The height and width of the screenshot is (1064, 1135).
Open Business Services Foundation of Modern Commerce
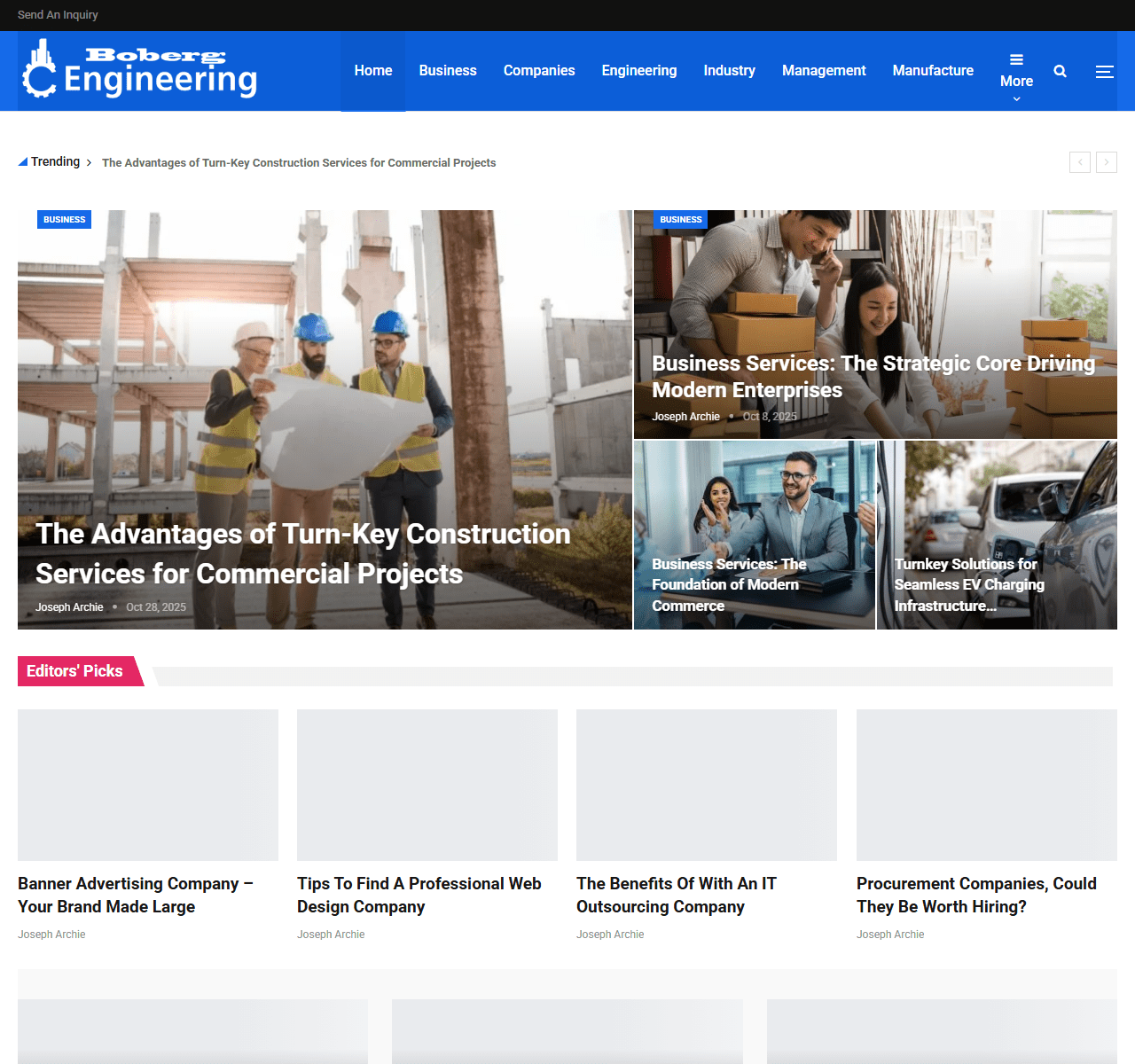[728, 585]
